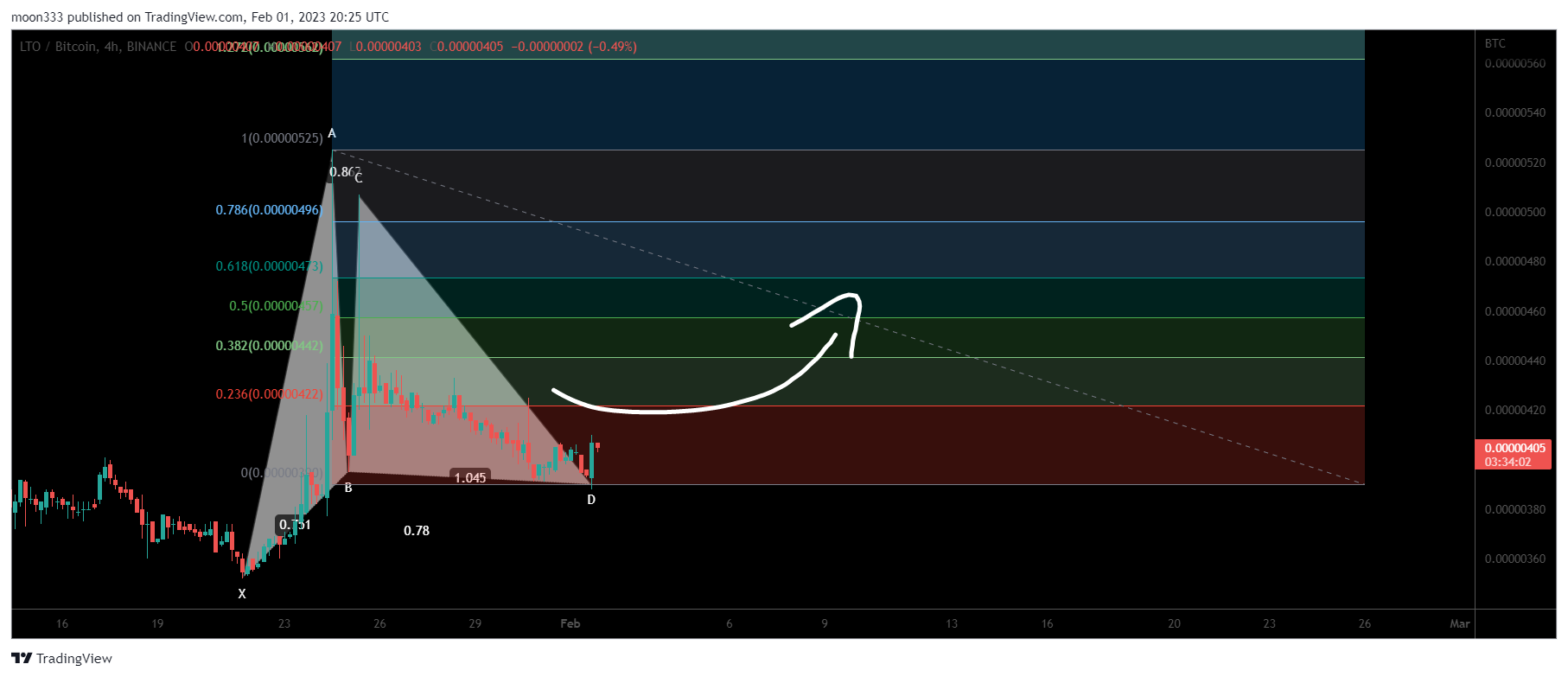Click the -0.49% change value in header

point(612,47)
